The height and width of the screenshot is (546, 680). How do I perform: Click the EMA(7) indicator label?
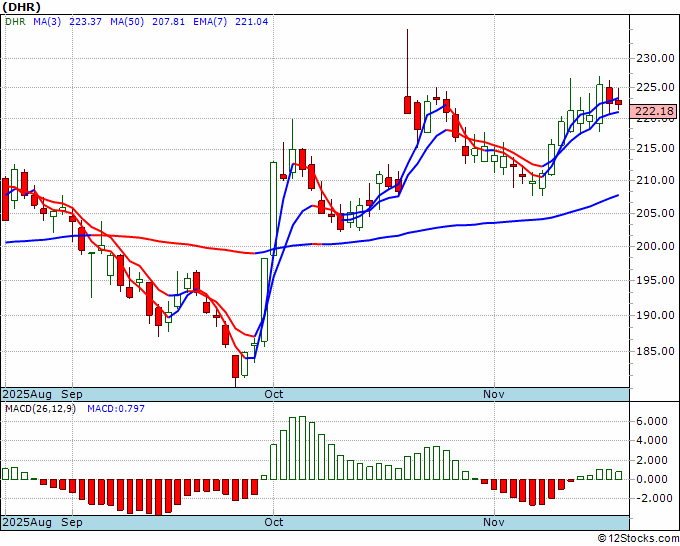click(x=210, y=22)
